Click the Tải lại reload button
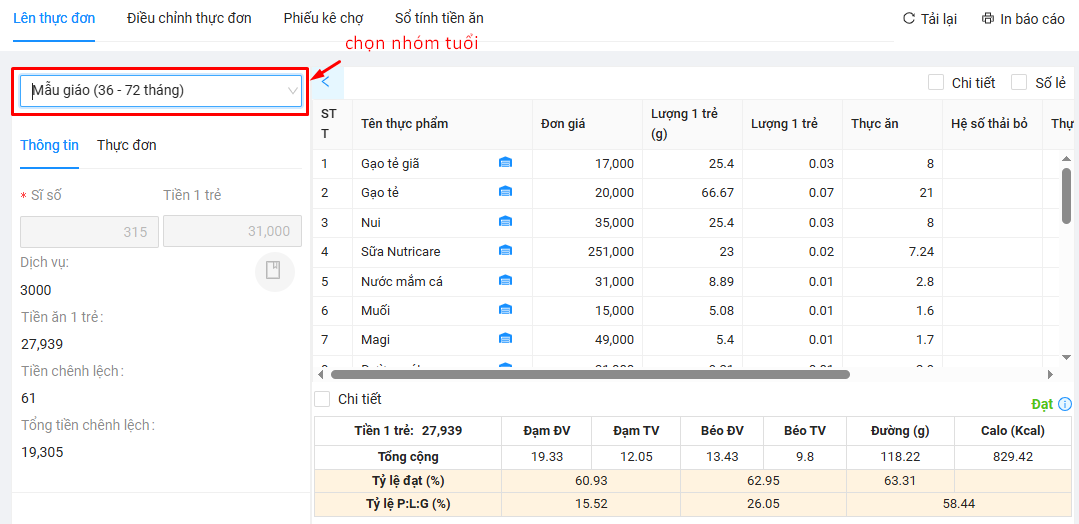 point(929,19)
